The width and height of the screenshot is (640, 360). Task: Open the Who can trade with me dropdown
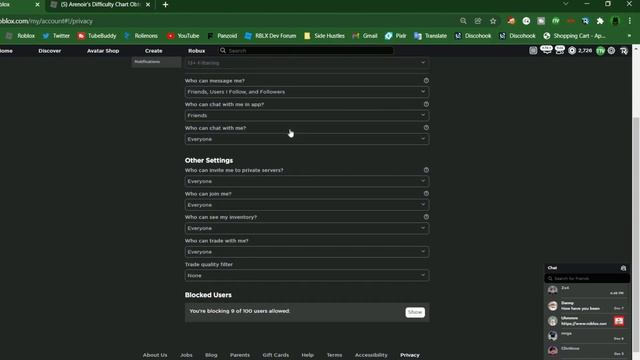pyautogui.click(x=307, y=252)
